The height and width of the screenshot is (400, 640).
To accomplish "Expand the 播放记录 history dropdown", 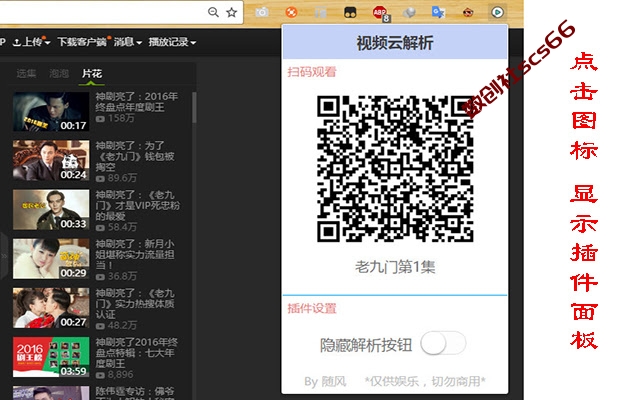I will point(172,42).
